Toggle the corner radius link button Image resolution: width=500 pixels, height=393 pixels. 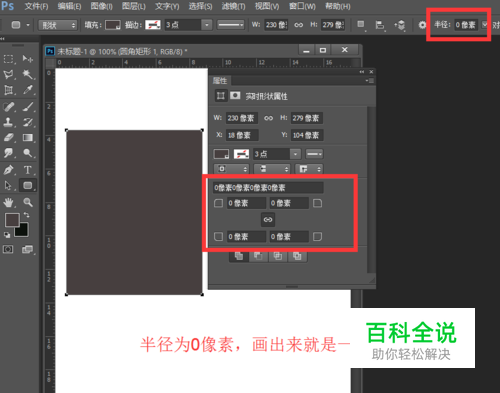click(x=268, y=220)
